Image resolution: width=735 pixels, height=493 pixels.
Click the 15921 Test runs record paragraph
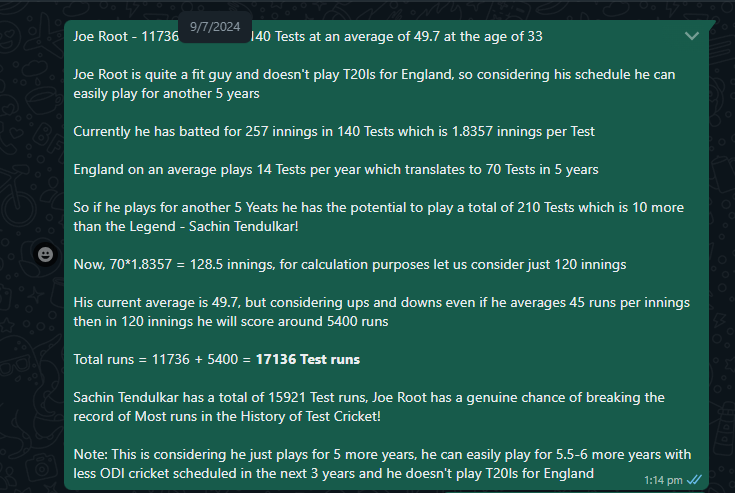point(369,407)
